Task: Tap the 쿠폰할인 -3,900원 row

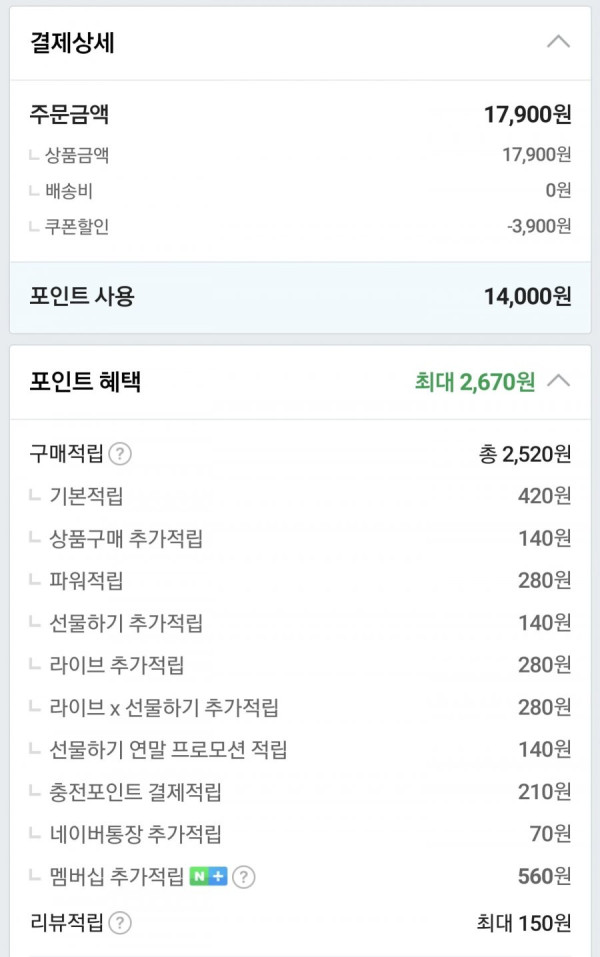Action: tap(300, 226)
